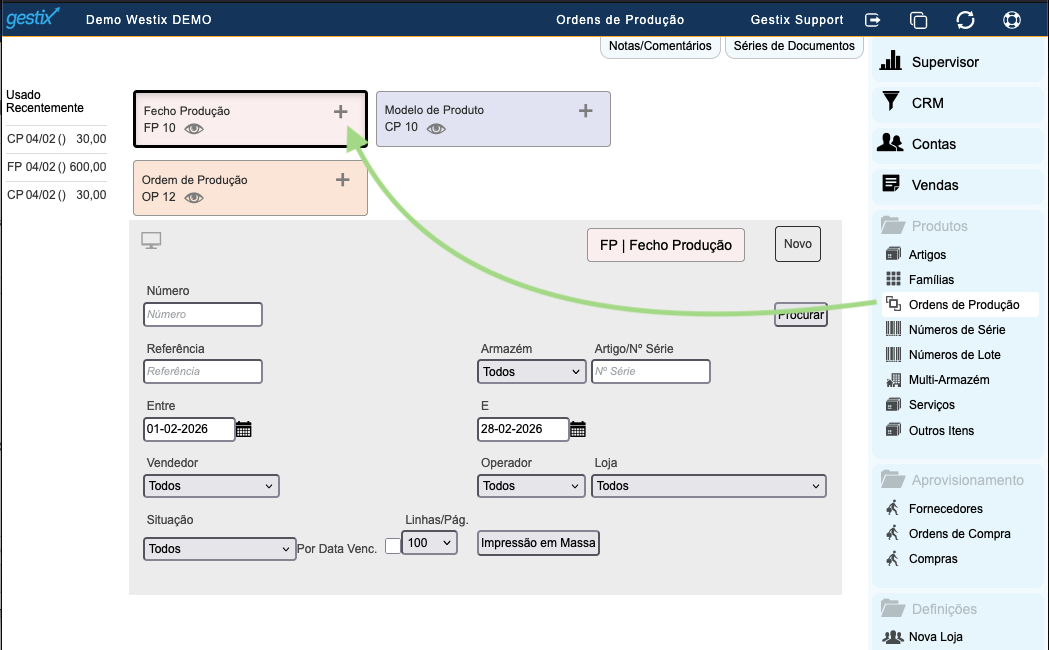Image resolution: width=1049 pixels, height=650 pixels.
Task: Select Números de Série in sidebar
Action: click(x=956, y=330)
